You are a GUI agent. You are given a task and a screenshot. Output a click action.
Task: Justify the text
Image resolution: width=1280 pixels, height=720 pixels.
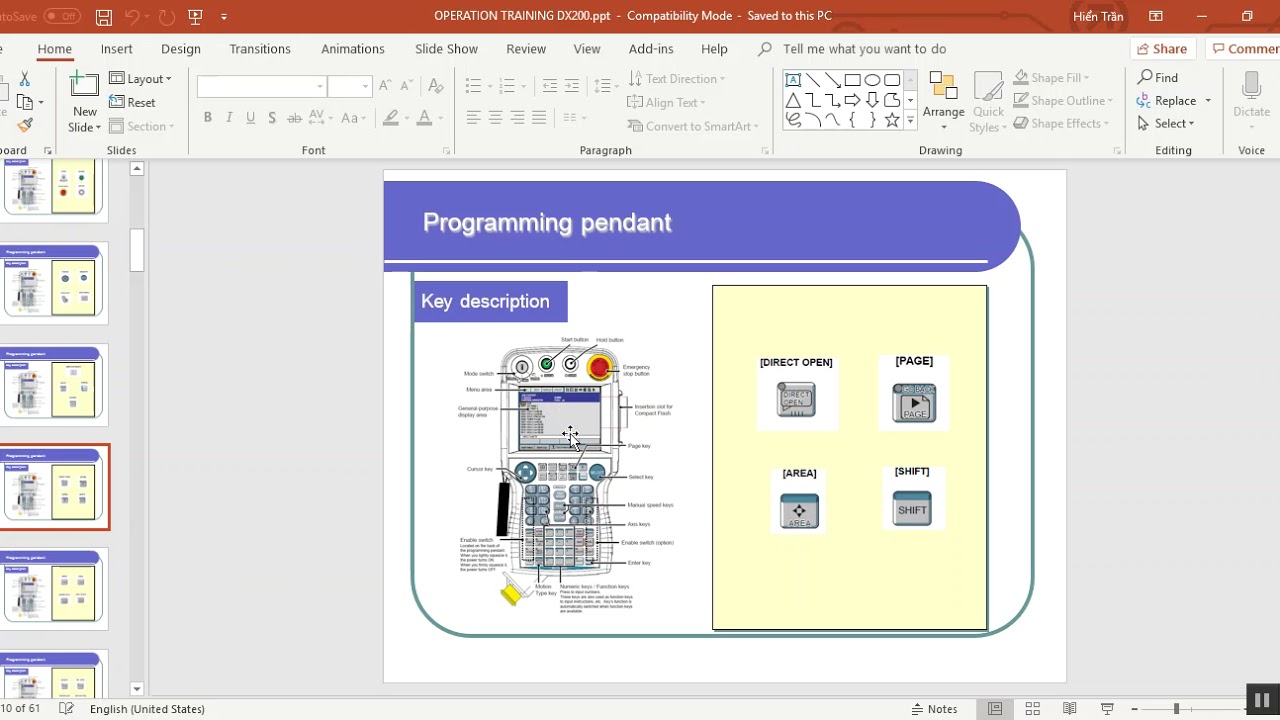point(539,118)
